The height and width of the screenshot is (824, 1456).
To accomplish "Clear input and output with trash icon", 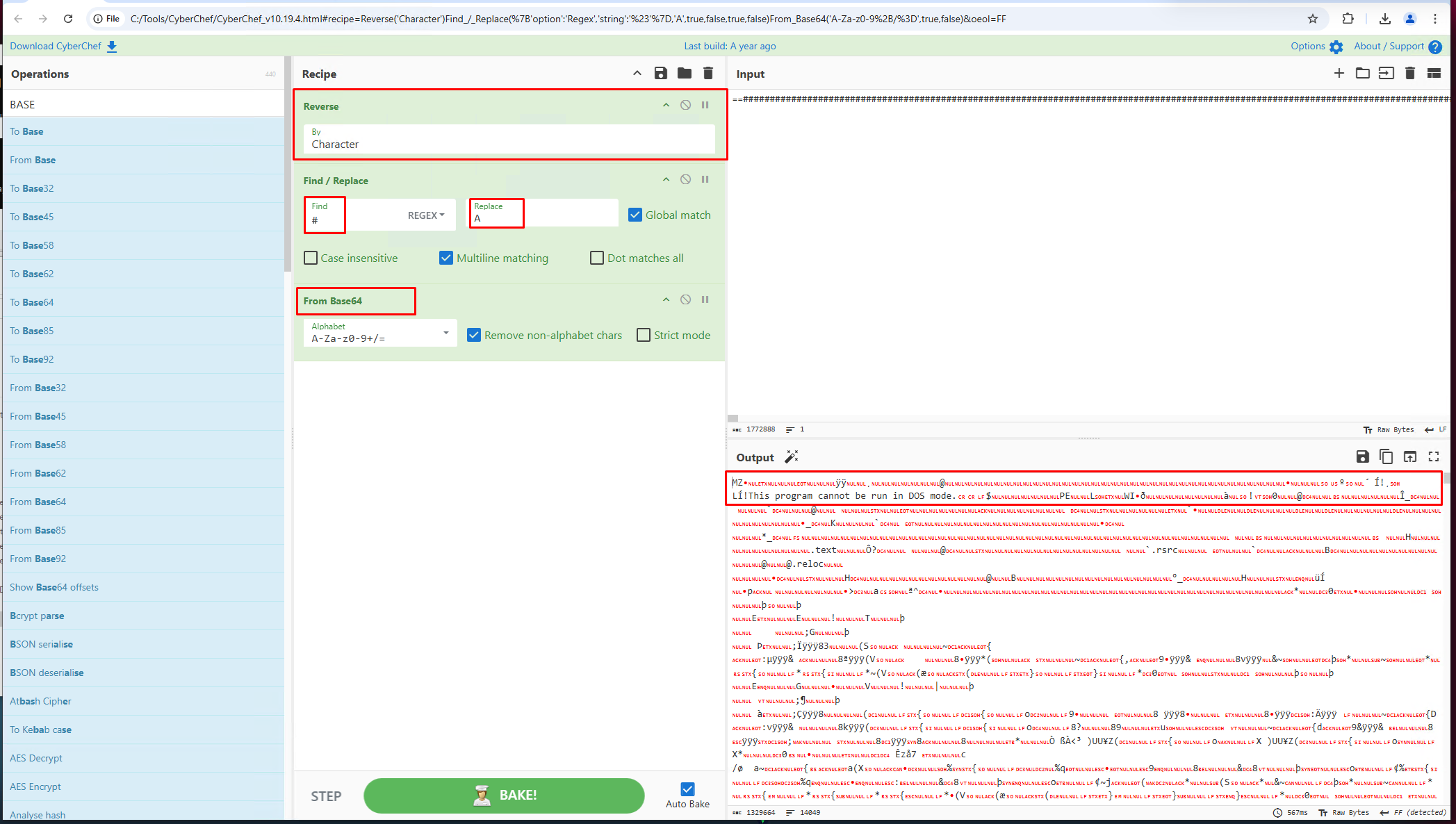I will (x=1410, y=73).
